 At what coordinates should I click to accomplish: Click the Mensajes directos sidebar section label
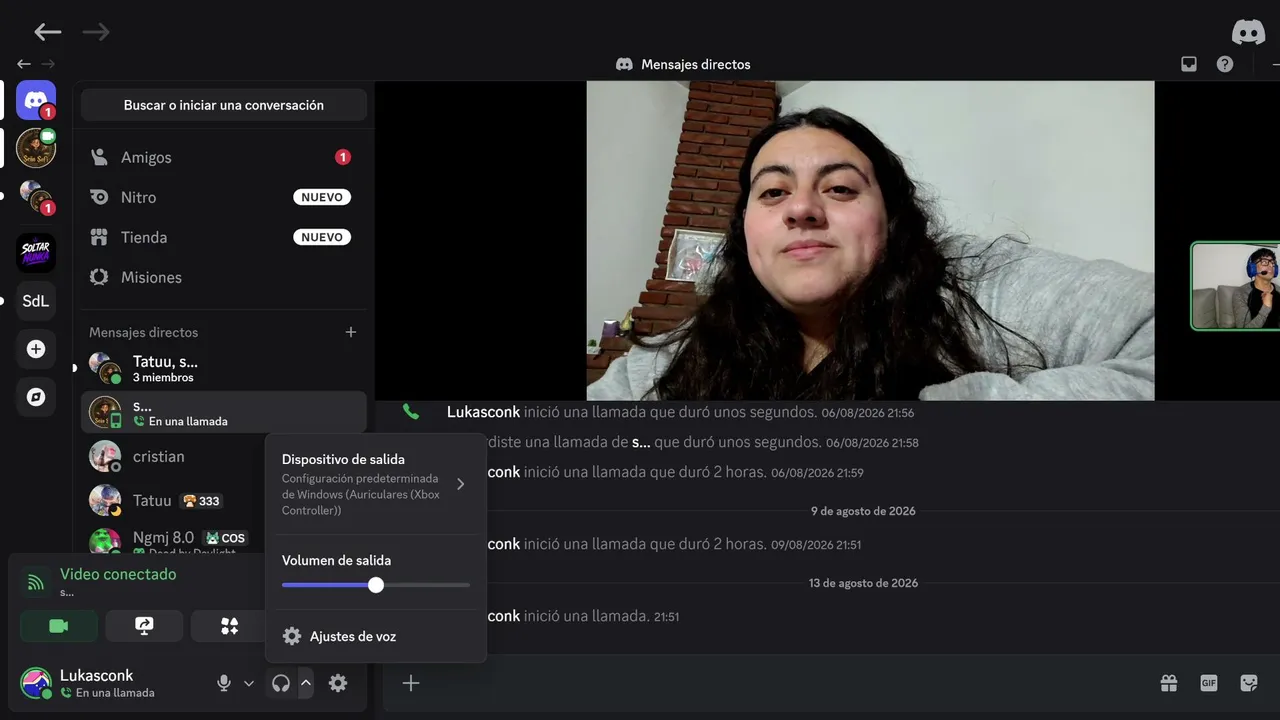(x=144, y=332)
